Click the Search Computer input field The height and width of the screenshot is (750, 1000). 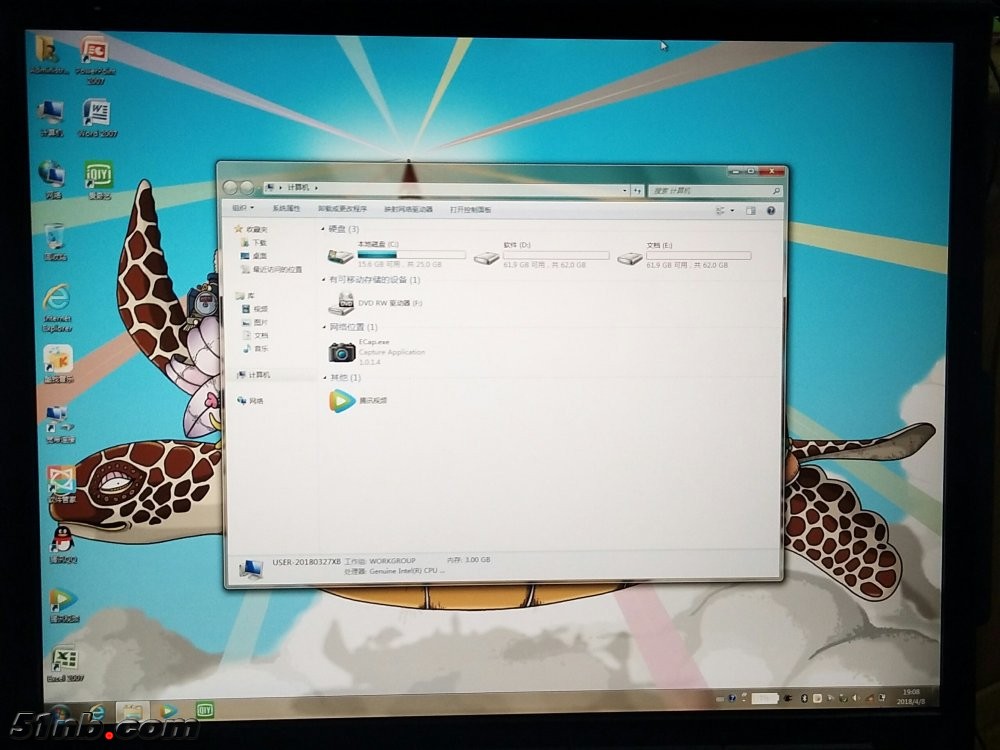711,190
